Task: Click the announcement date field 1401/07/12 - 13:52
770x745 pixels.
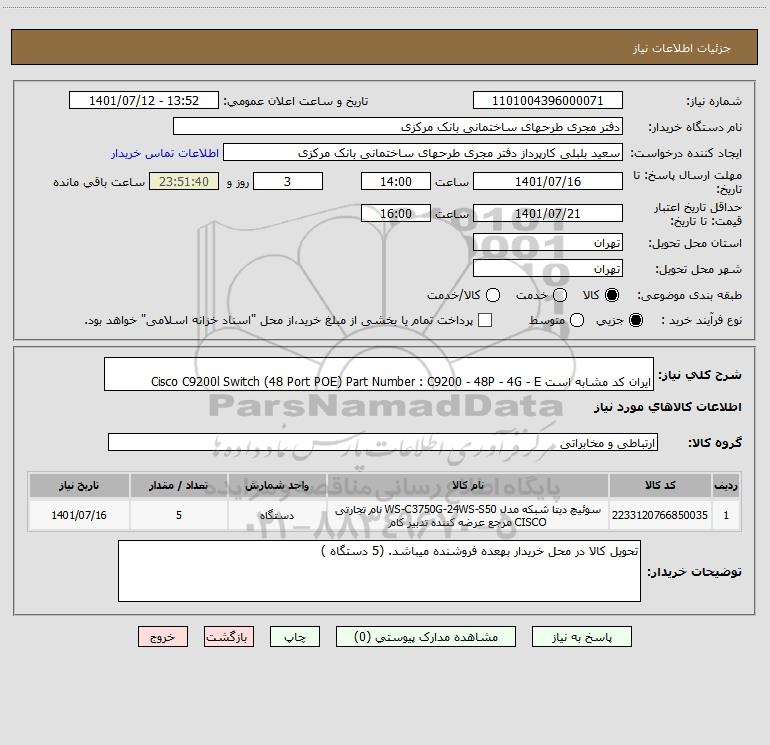Action: click(144, 101)
